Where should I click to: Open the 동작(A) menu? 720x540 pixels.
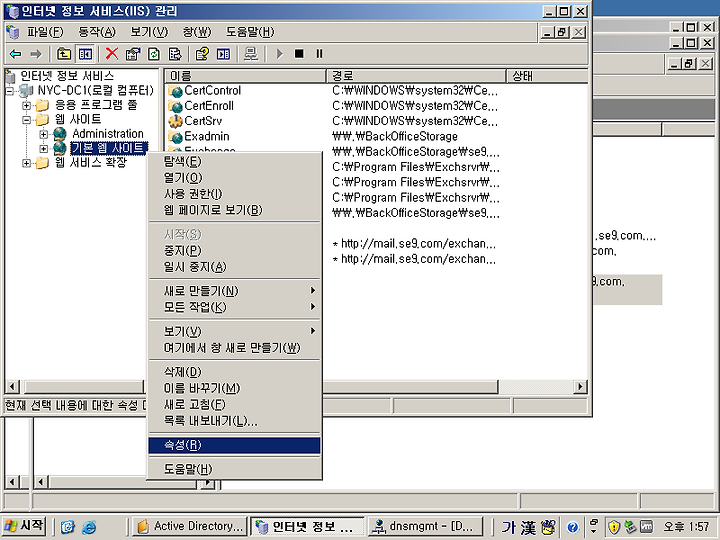(x=97, y=32)
